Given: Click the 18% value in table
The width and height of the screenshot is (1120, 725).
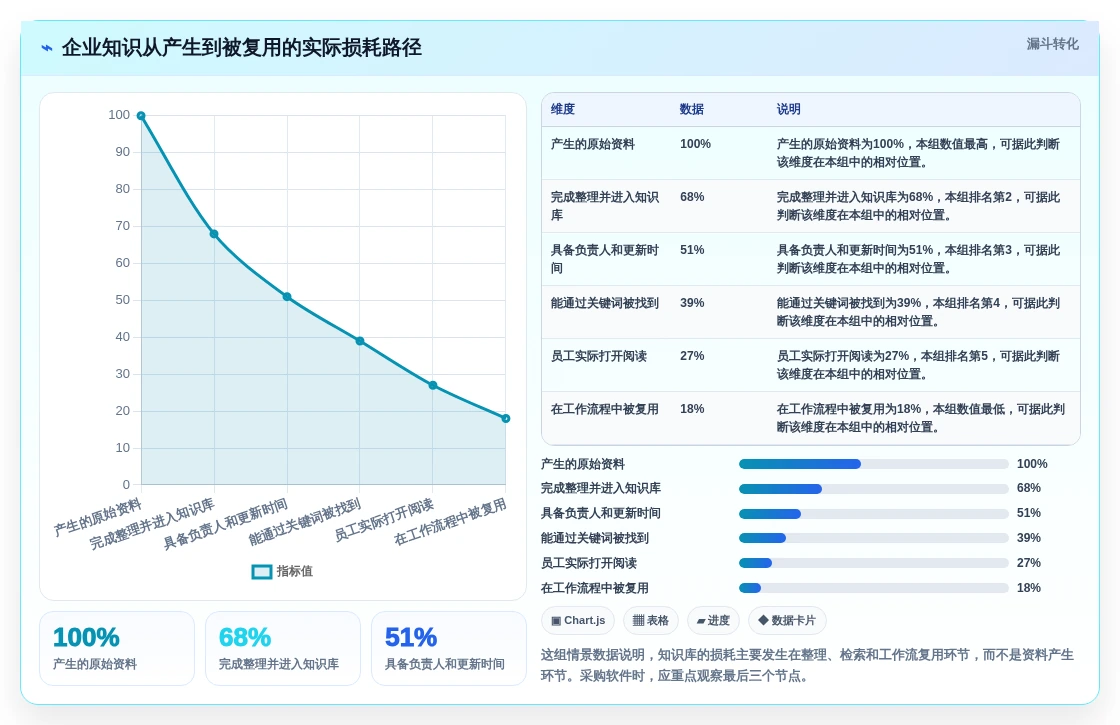Looking at the screenshot, I should coord(692,409).
